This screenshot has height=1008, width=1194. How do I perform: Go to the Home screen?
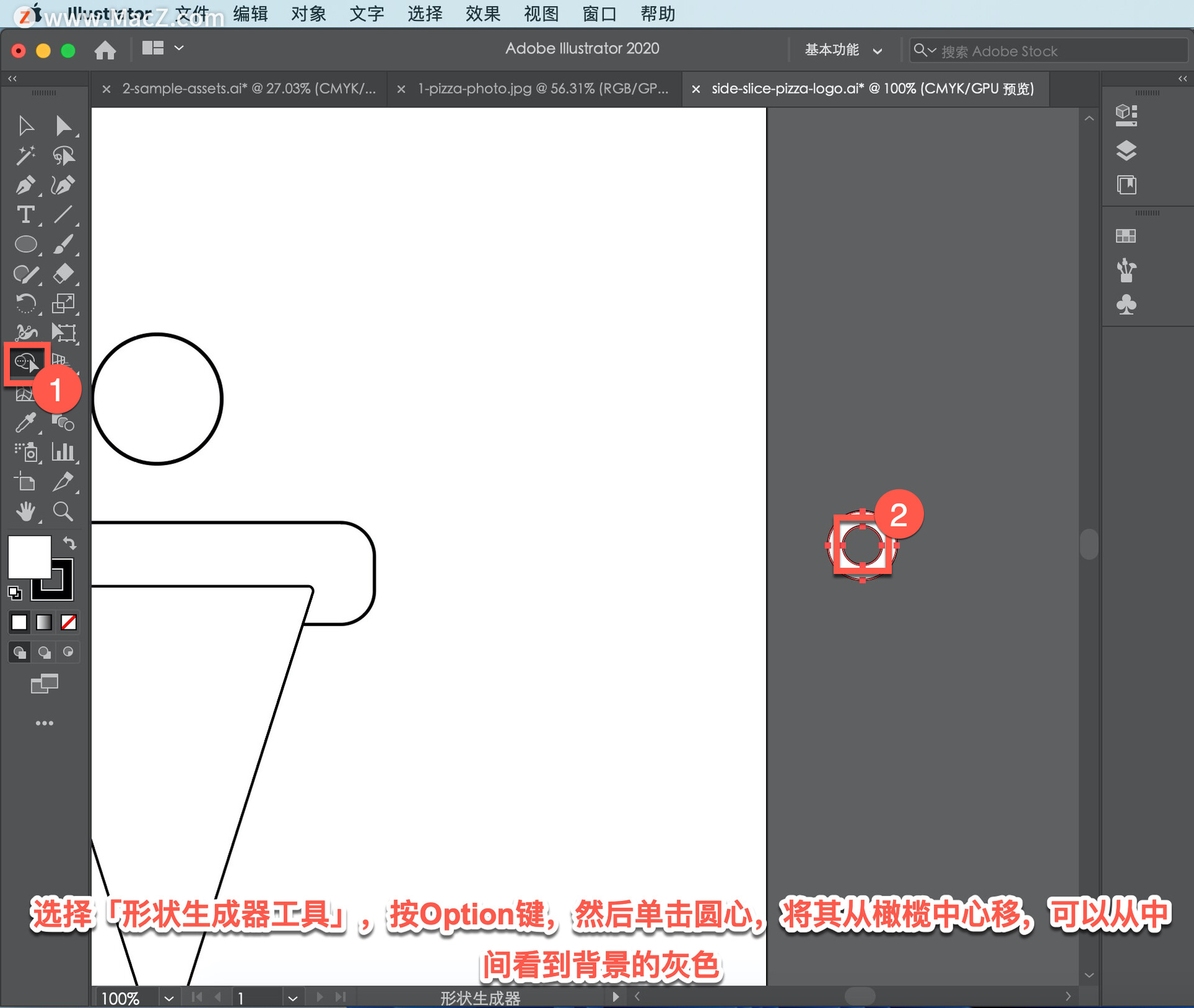click(105, 50)
